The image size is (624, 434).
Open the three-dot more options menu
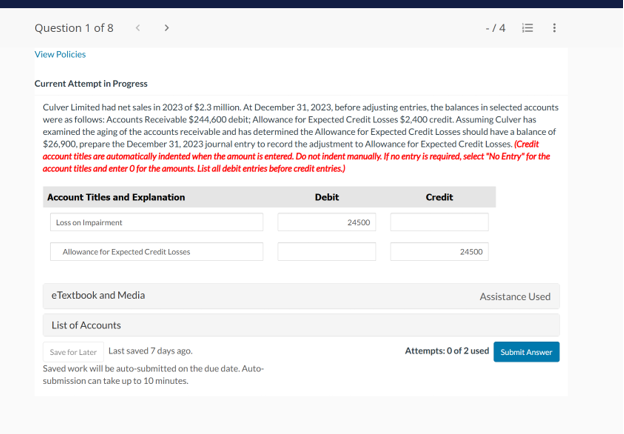pyautogui.click(x=554, y=28)
